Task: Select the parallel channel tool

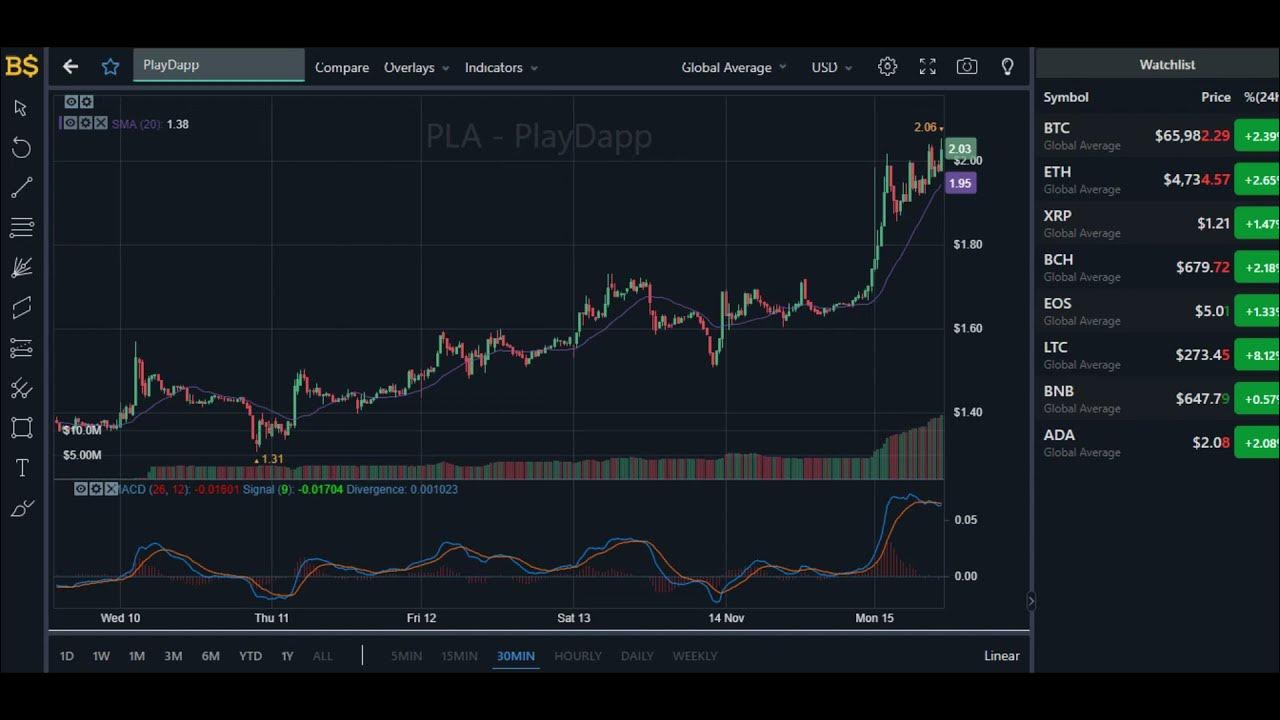Action: 21,308
